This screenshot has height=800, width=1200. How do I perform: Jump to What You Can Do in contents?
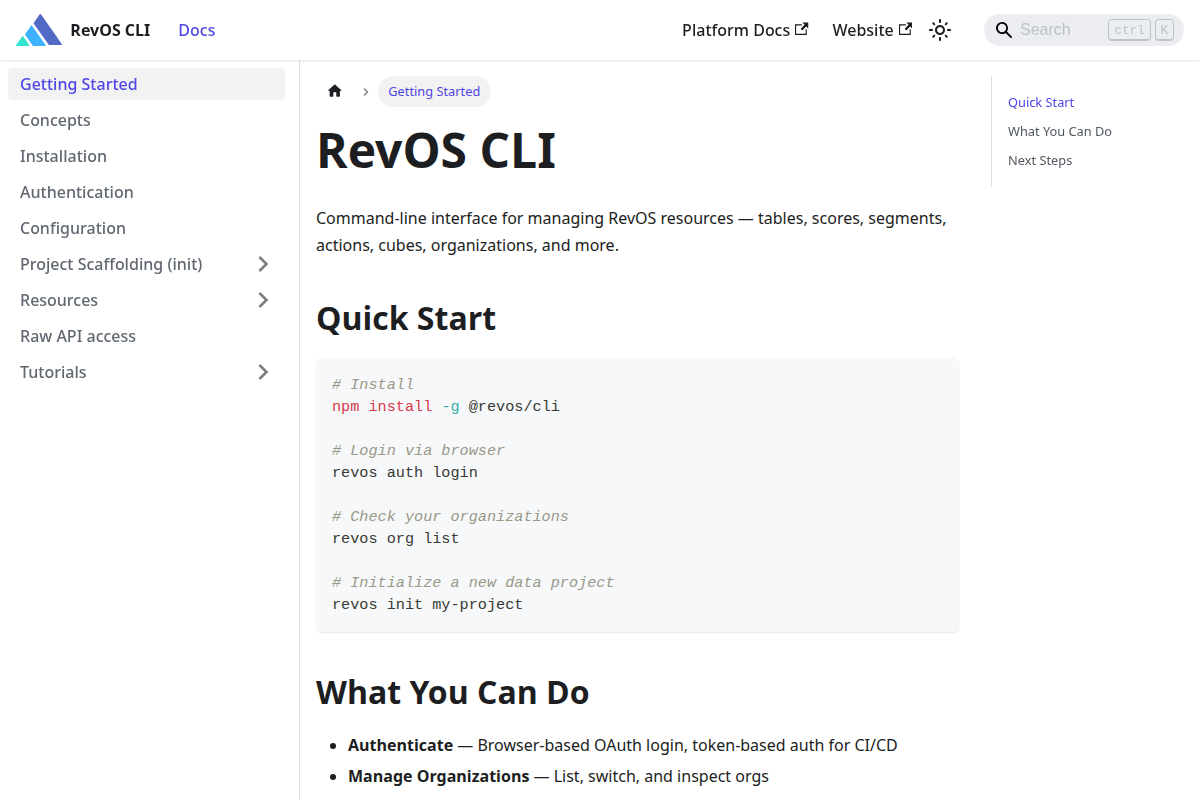pyautogui.click(x=1060, y=131)
